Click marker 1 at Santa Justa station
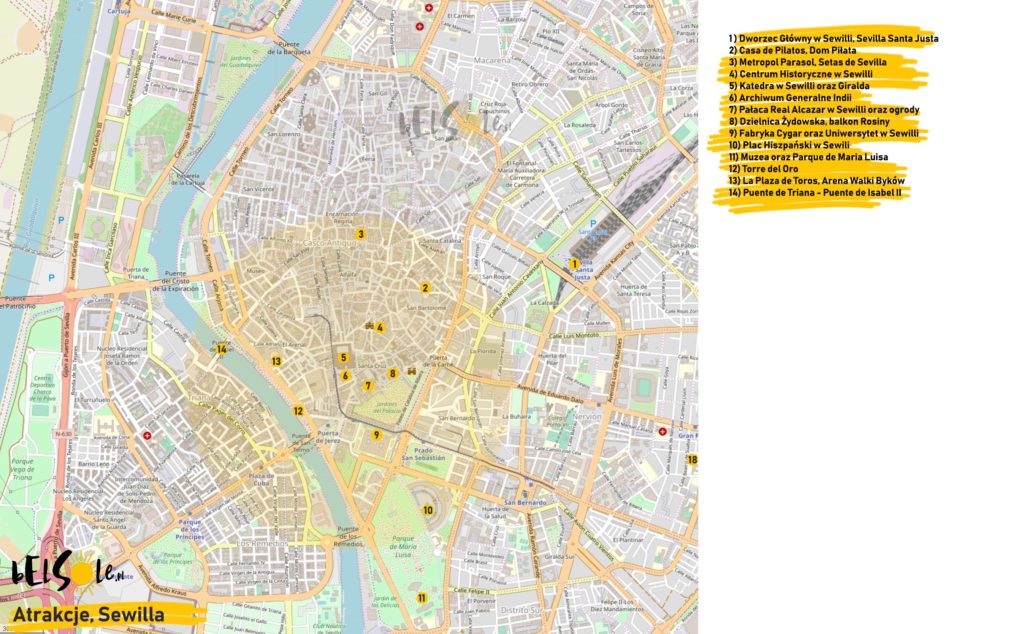Viewport: 1024px width, 634px height. click(x=574, y=264)
